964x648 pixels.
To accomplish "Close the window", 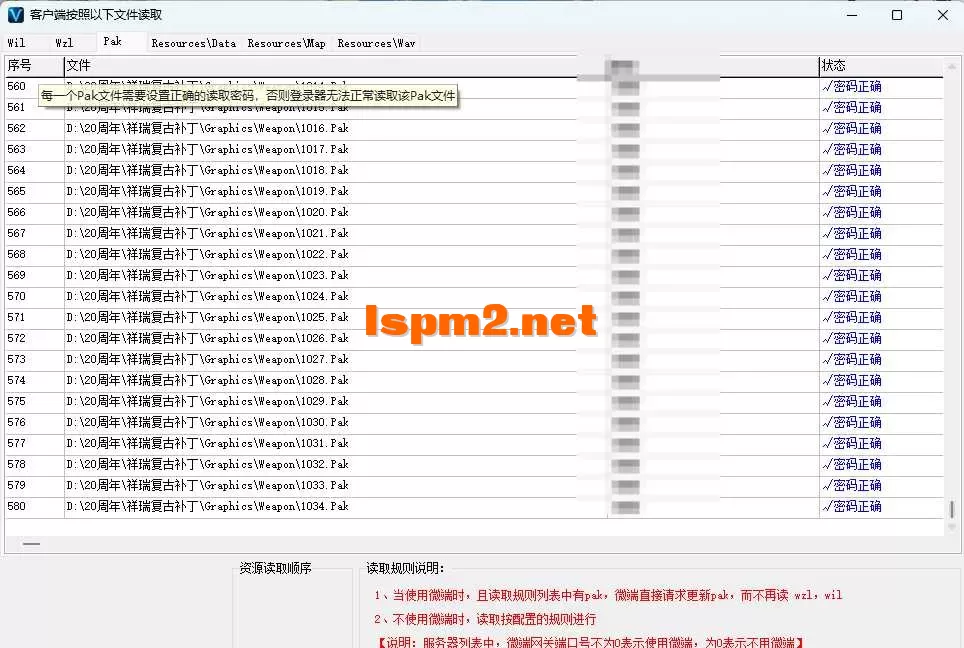I will coord(942,15).
